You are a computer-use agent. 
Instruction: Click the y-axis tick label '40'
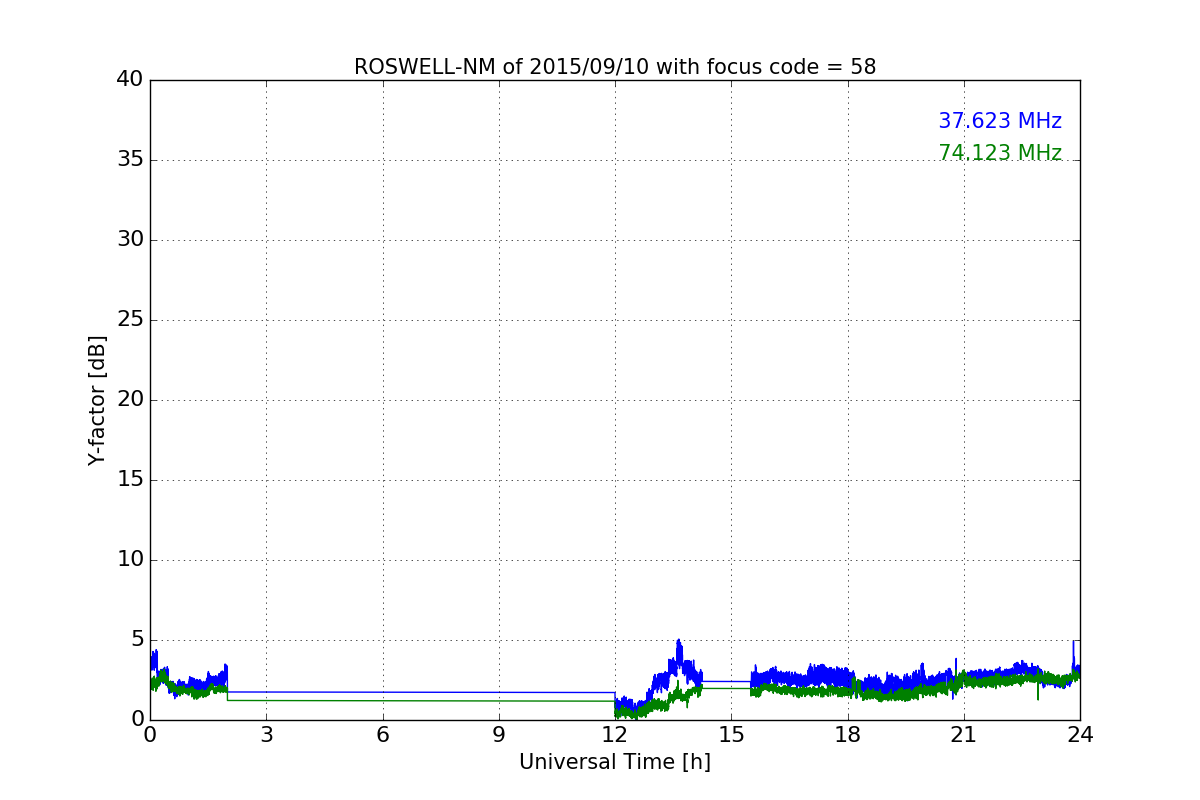click(130, 80)
